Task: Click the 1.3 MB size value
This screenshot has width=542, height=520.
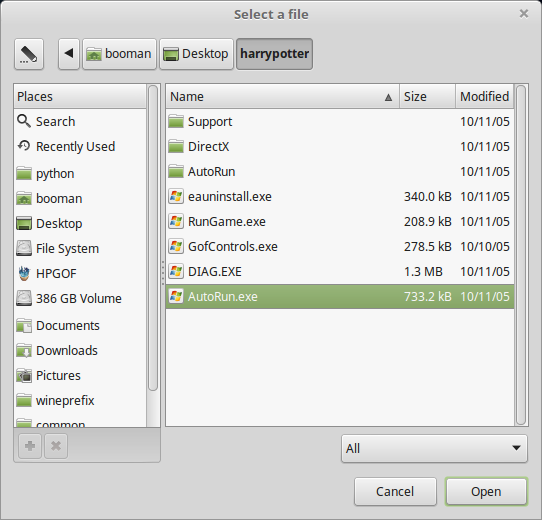Action: coord(423,272)
